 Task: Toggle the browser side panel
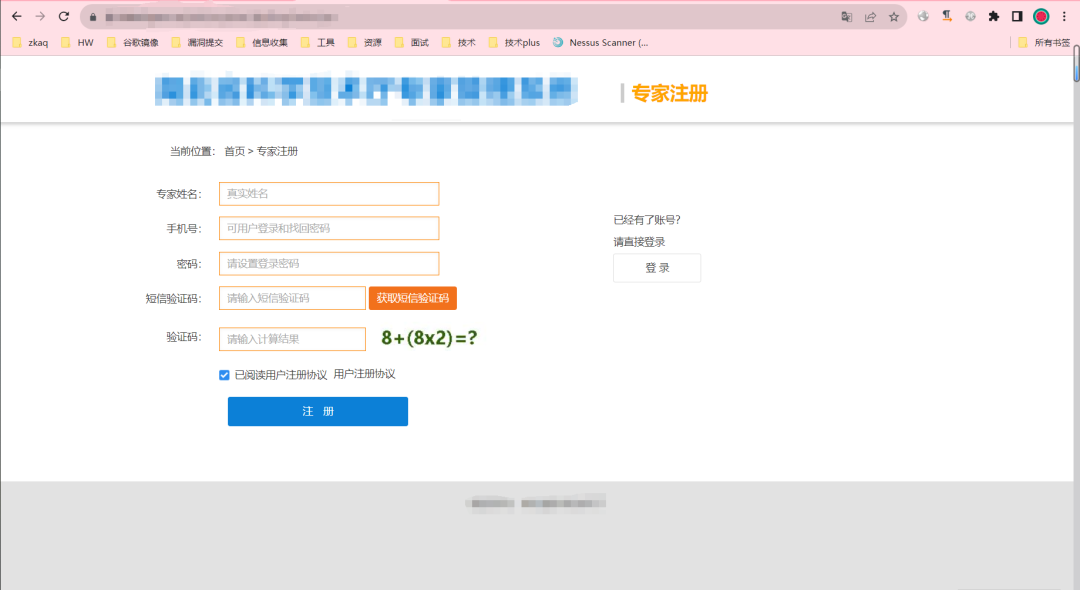click(x=1017, y=17)
